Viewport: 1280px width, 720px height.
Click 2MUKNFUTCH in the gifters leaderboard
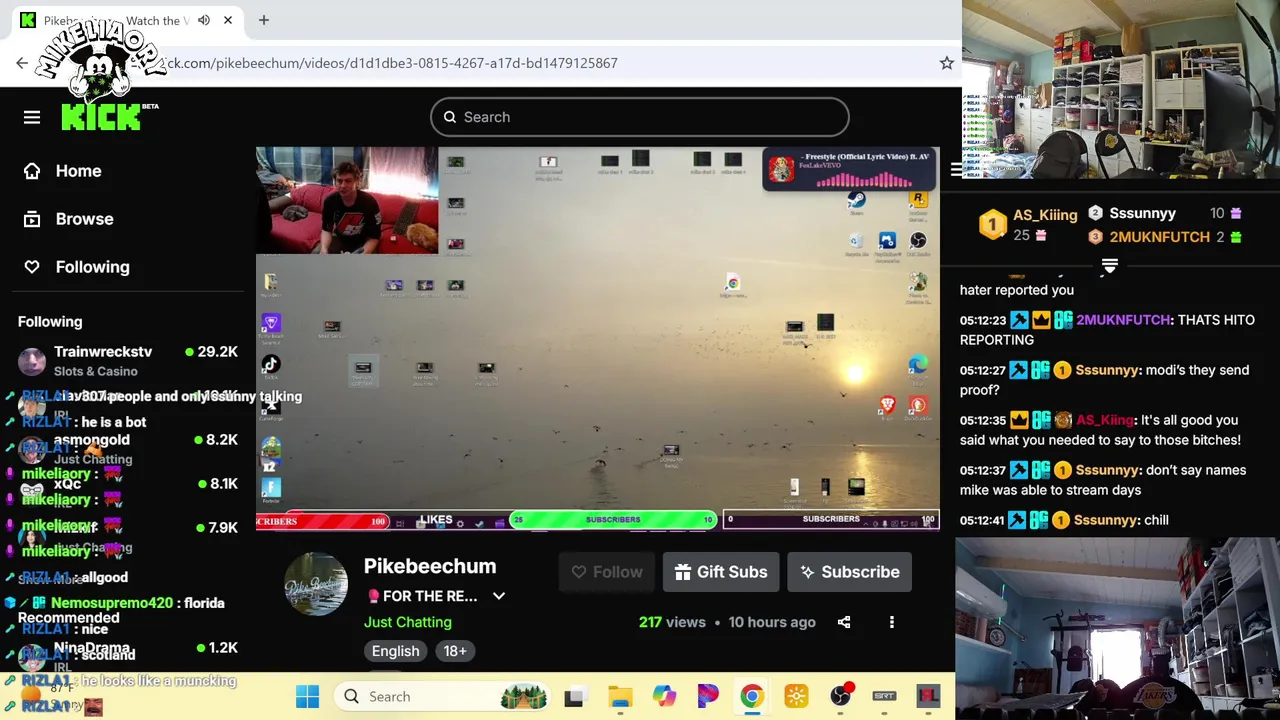pyautogui.click(x=1160, y=237)
